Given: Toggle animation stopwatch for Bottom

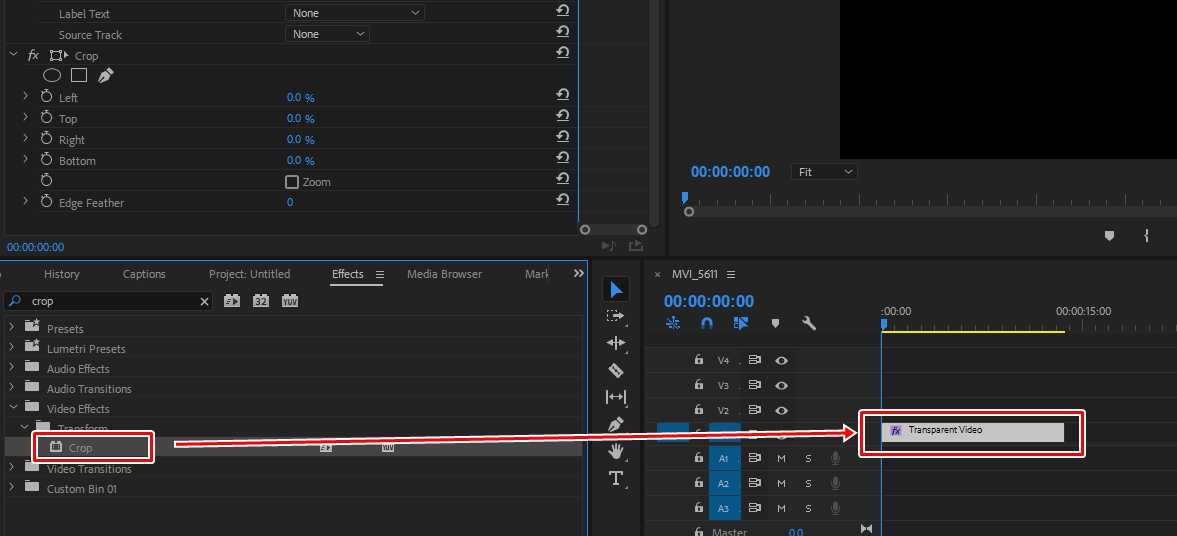Looking at the screenshot, I should [x=47, y=160].
